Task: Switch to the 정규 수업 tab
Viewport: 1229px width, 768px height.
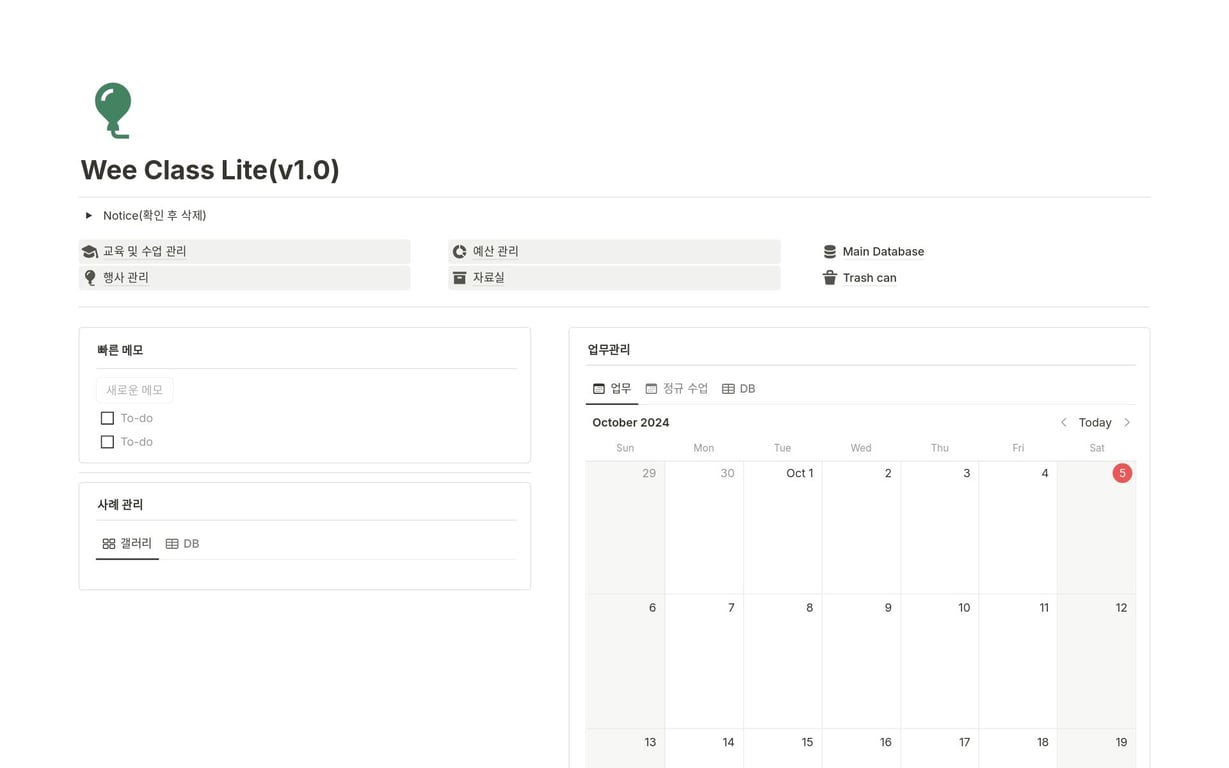Action: 677,388
